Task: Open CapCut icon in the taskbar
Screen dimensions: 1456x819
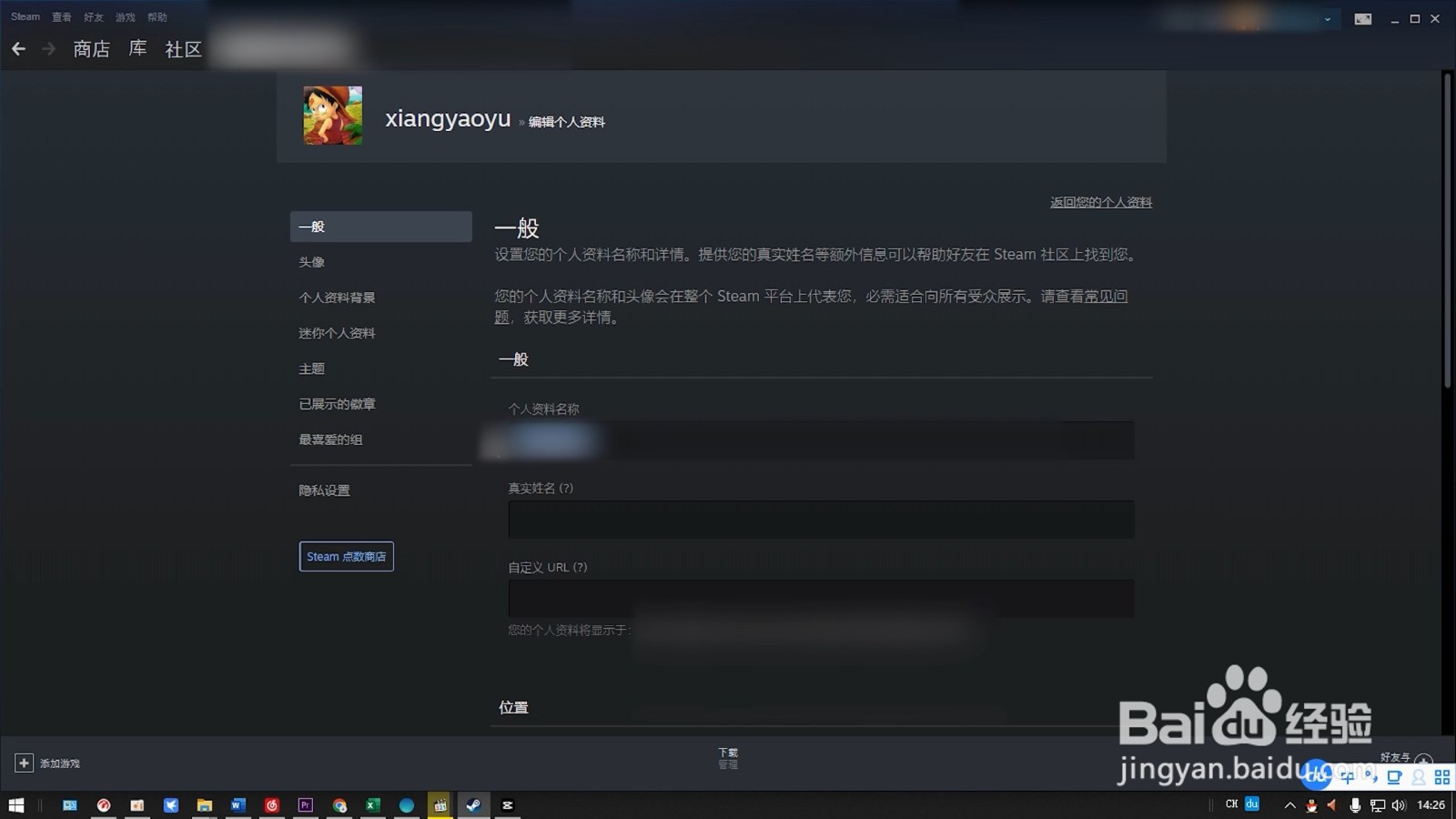Action: coord(508,805)
